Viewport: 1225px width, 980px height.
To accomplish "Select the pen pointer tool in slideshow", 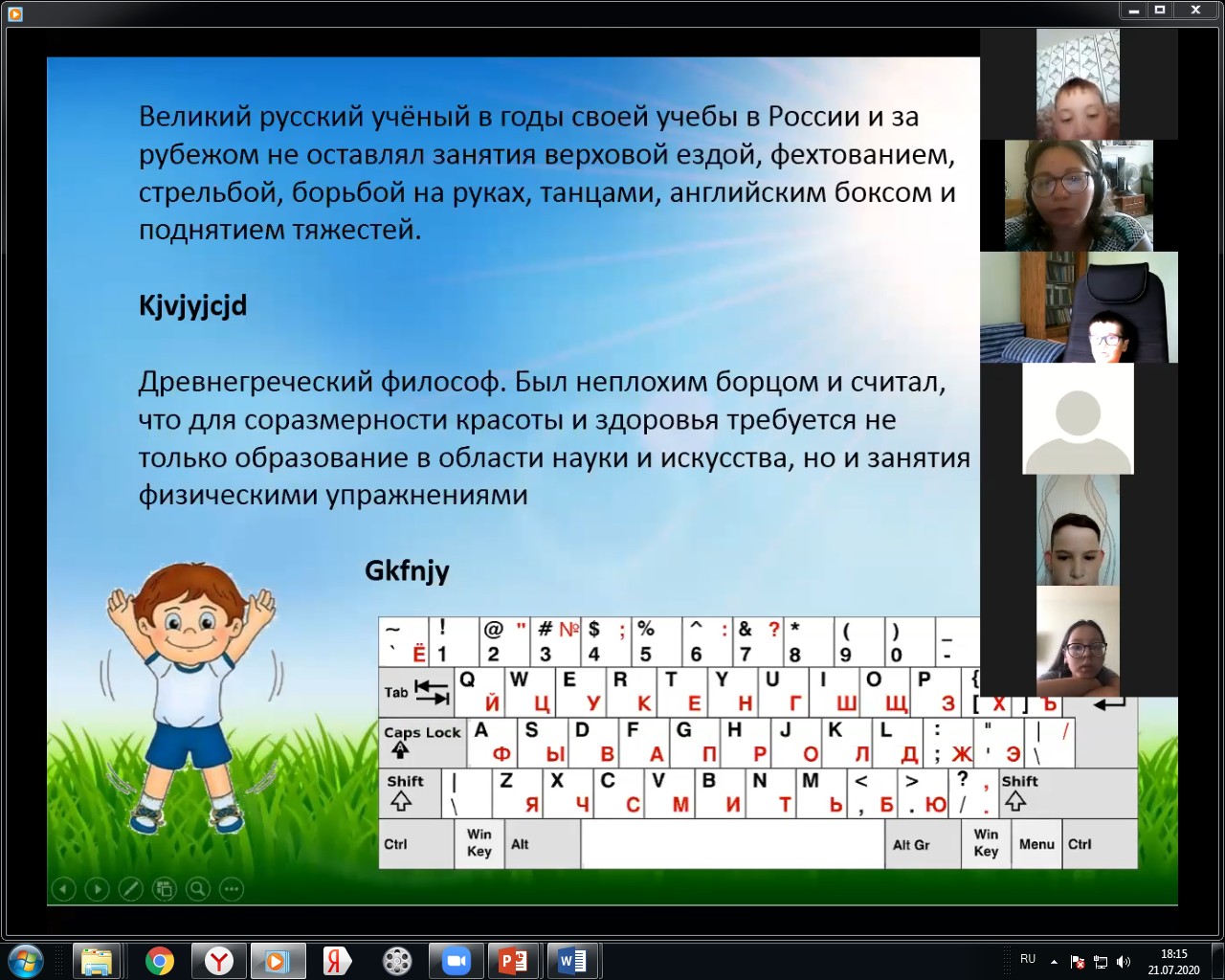I will click(131, 889).
